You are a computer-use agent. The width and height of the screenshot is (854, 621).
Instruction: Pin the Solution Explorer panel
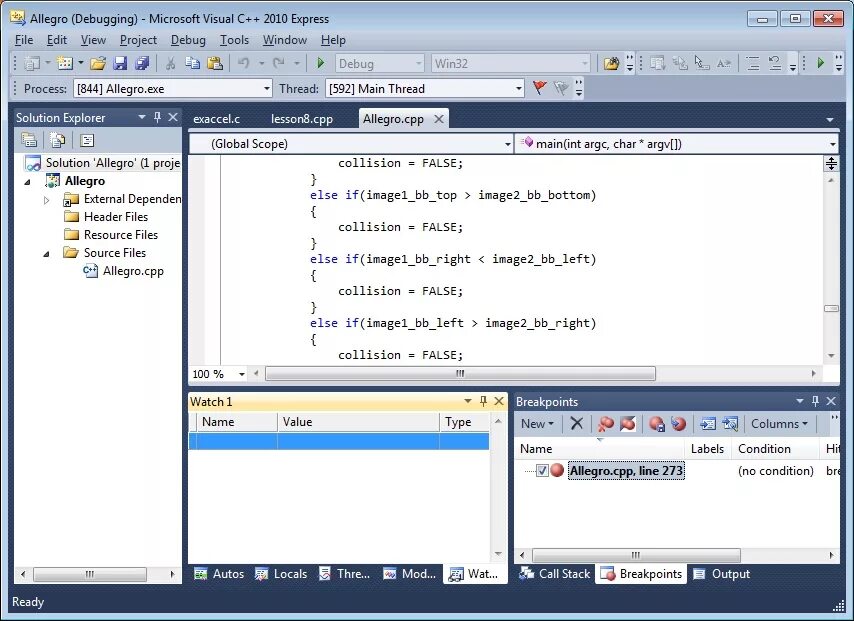point(157,117)
